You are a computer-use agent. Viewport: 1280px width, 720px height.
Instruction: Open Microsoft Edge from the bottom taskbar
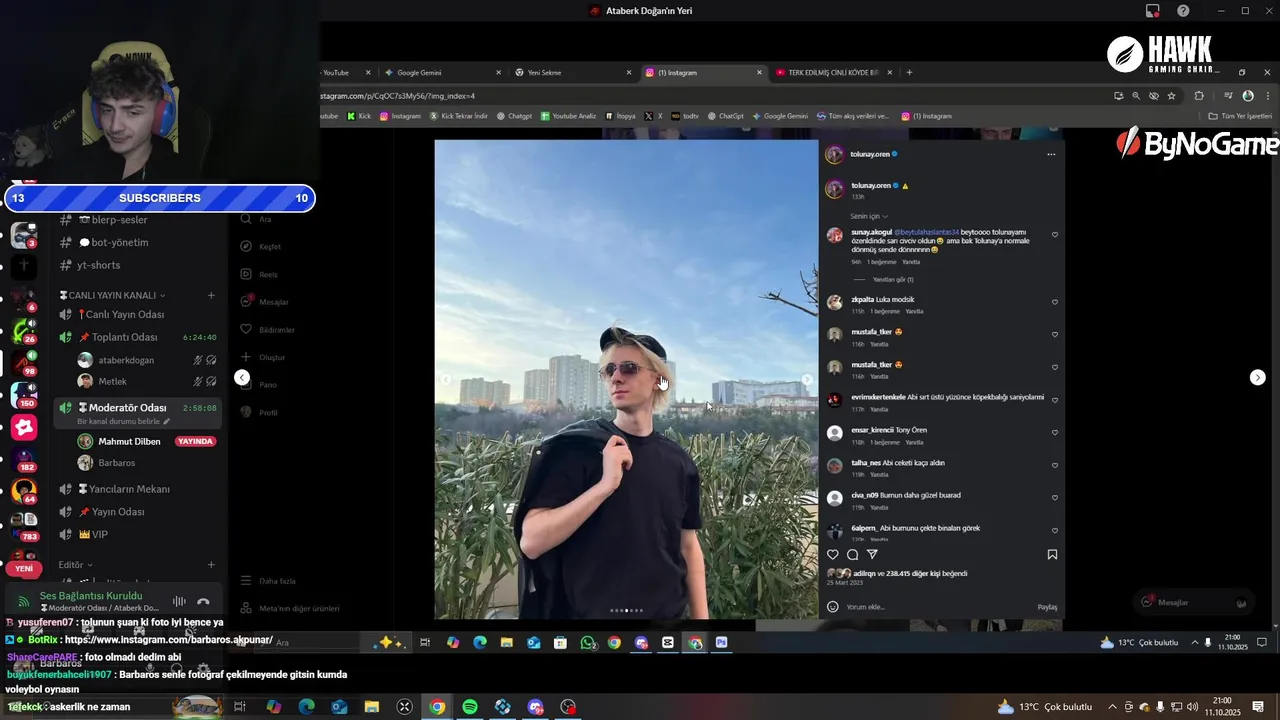(307, 707)
